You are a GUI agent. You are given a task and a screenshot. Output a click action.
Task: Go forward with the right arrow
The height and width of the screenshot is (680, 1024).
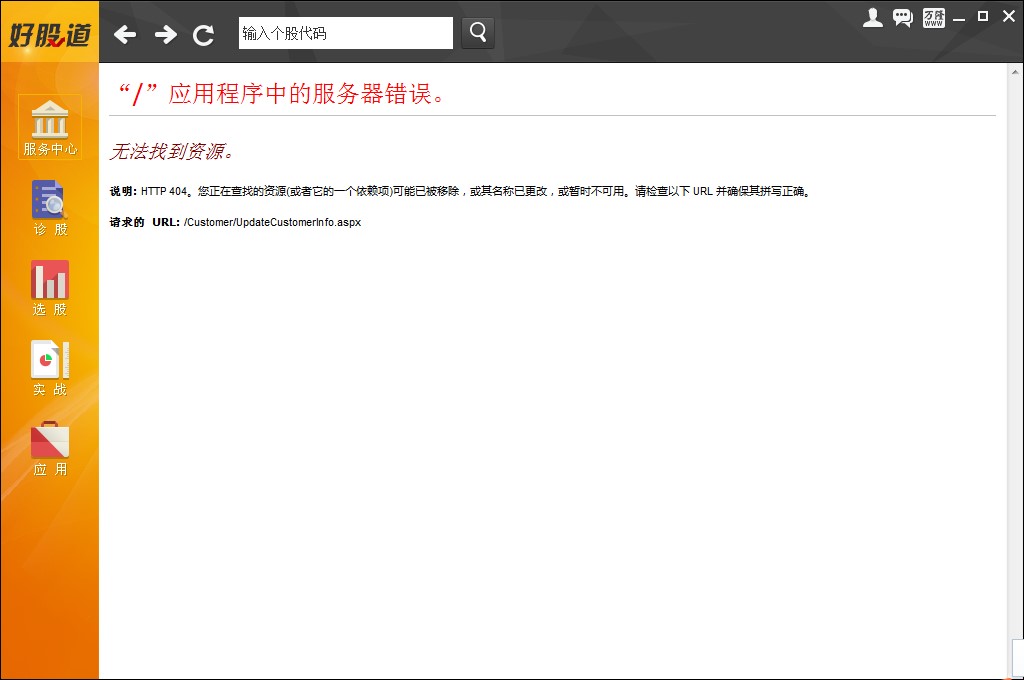165,35
